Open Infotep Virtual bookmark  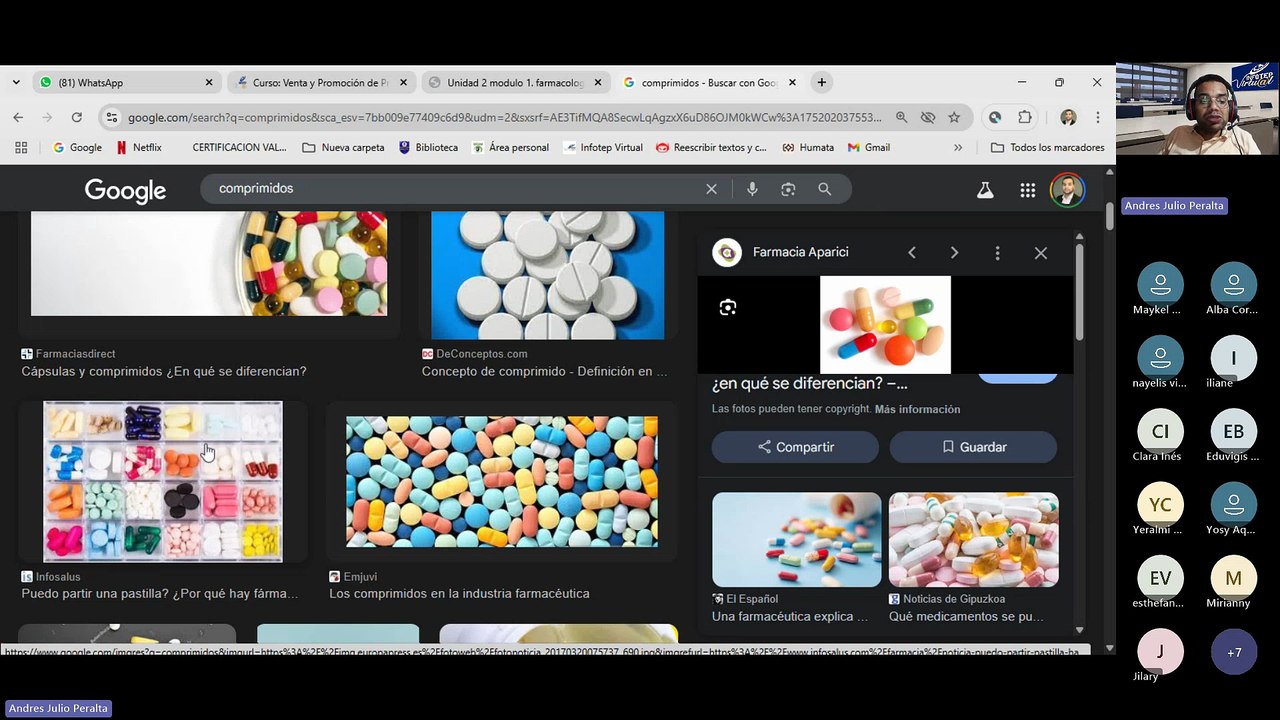(603, 147)
